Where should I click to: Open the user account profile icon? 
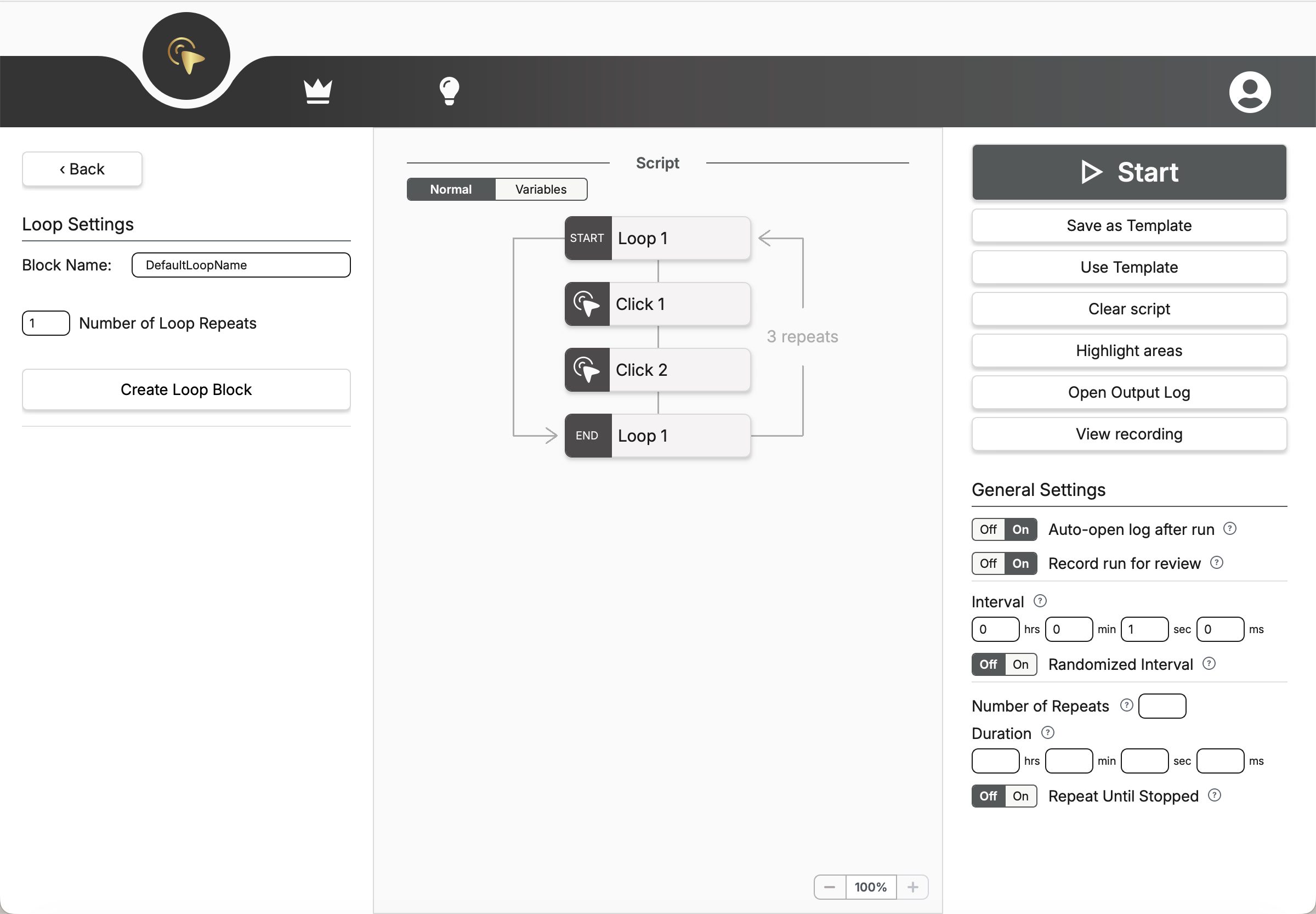[1250, 92]
